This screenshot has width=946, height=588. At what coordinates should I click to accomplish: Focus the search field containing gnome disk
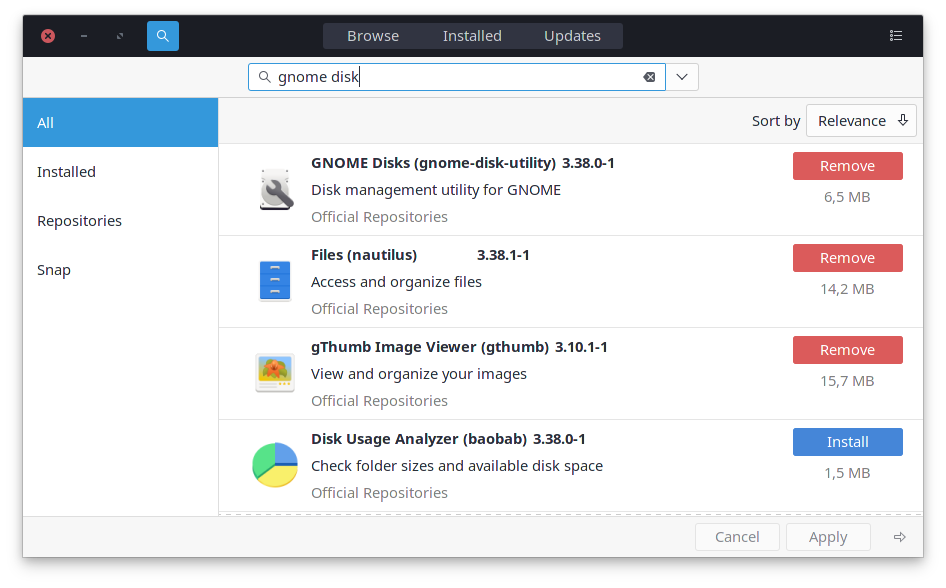(x=457, y=77)
